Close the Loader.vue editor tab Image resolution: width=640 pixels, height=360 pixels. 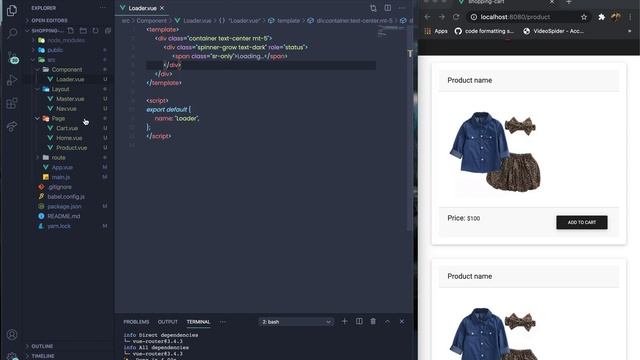[162, 8]
